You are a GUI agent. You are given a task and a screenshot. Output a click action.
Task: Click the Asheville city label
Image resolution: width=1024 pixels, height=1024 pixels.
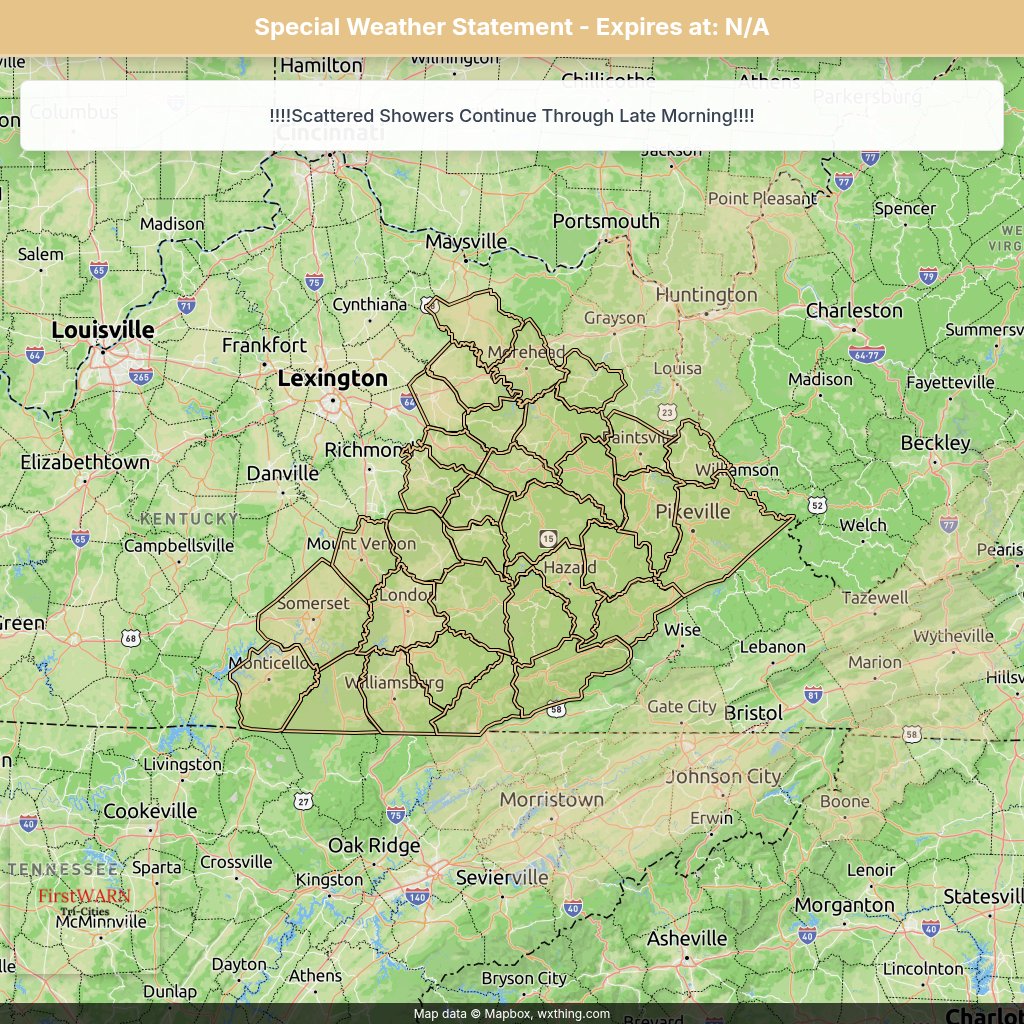(x=686, y=938)
